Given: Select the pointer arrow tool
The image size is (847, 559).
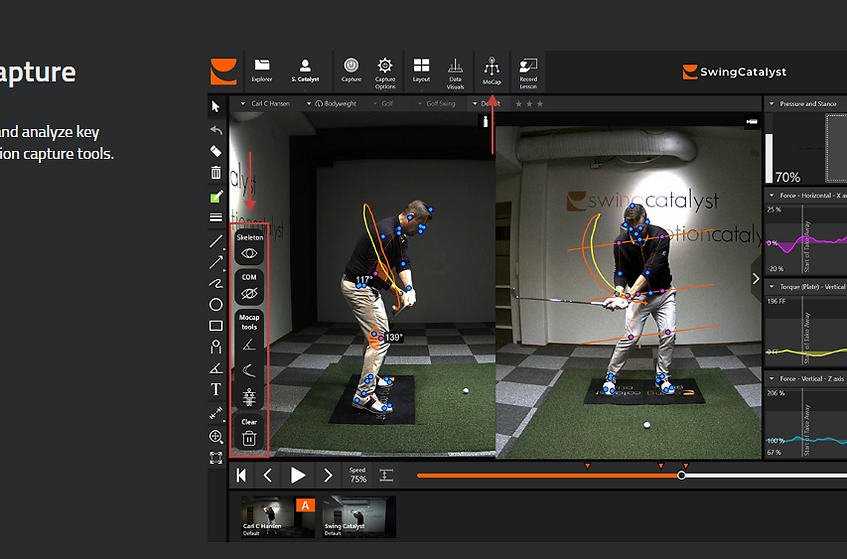Looking at the screenshot, I should click(216, 106).
